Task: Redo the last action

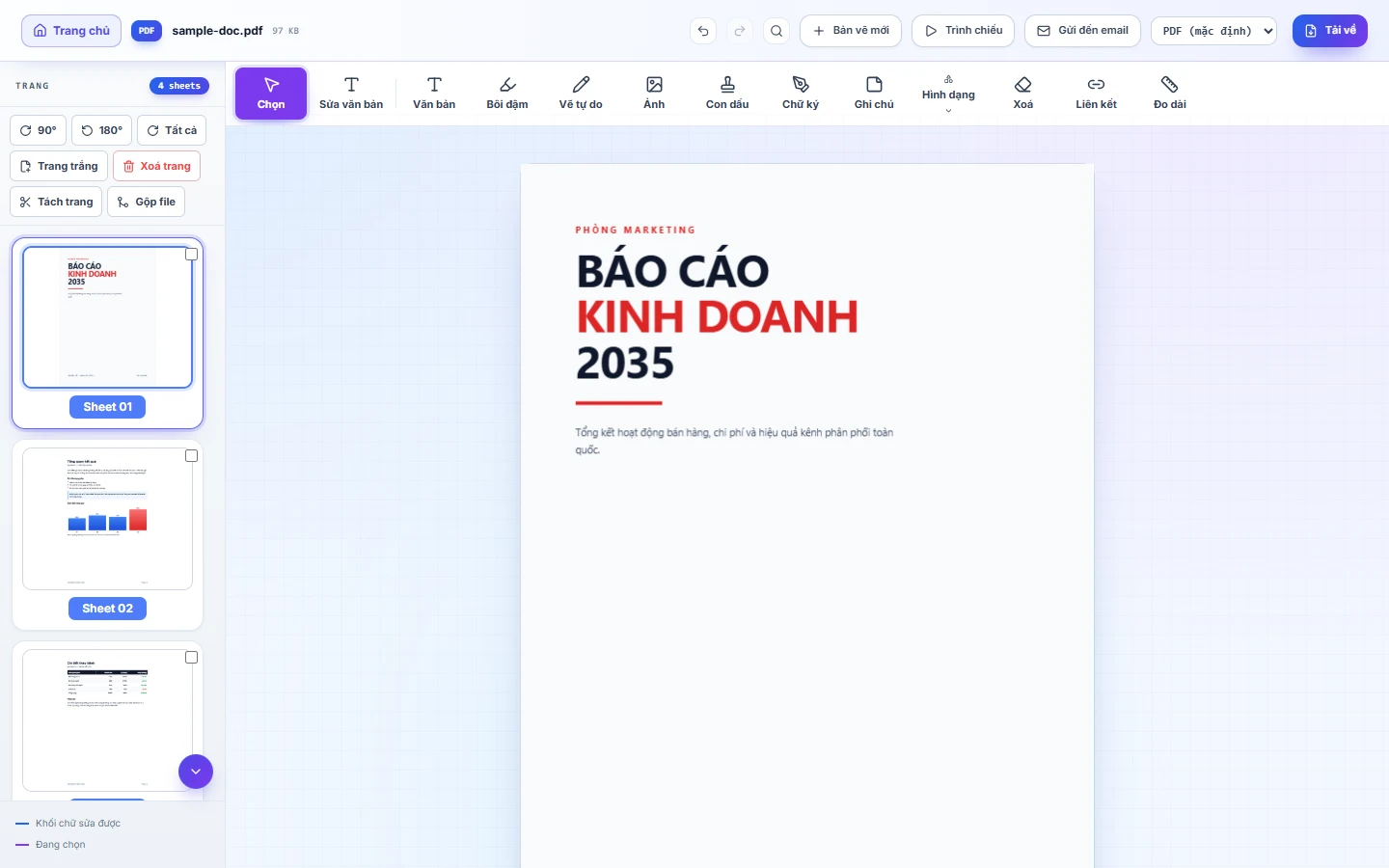Action: tap(740, 31)
